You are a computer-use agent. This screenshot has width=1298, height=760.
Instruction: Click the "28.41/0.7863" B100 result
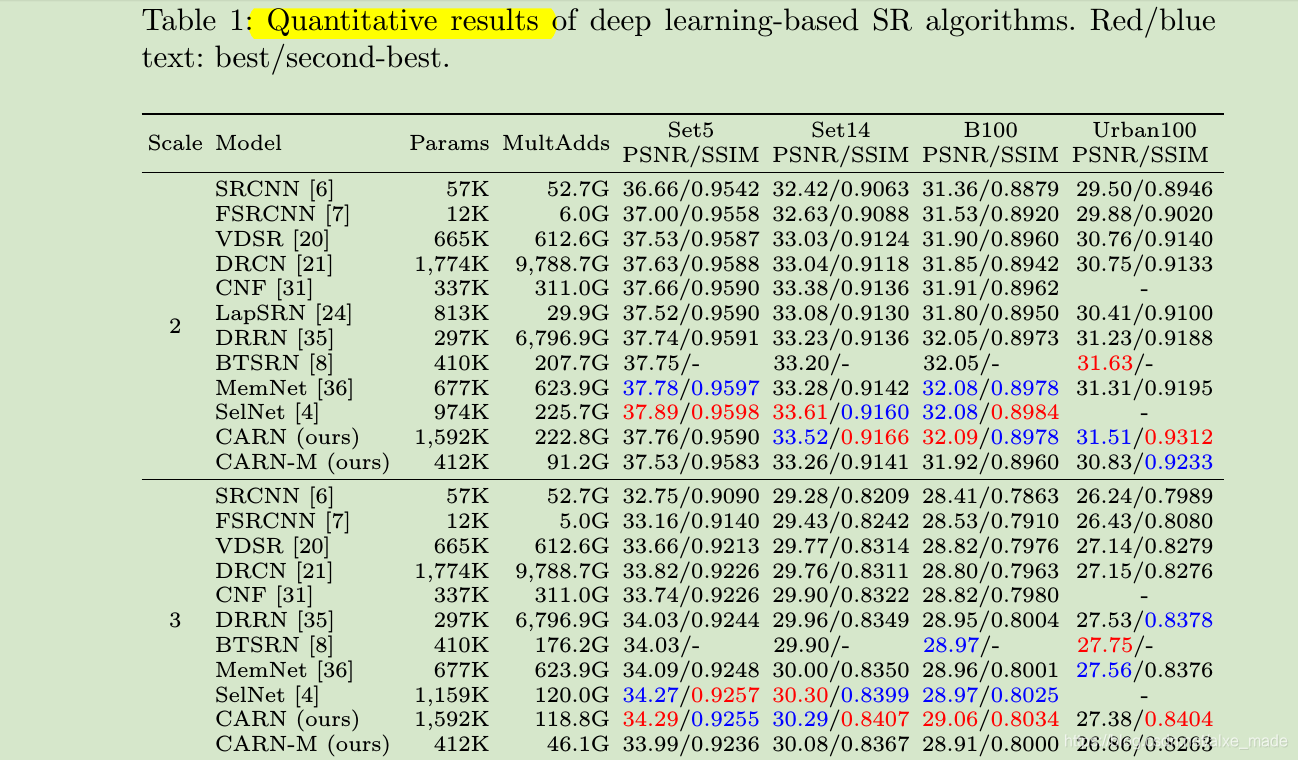[990, 497]
